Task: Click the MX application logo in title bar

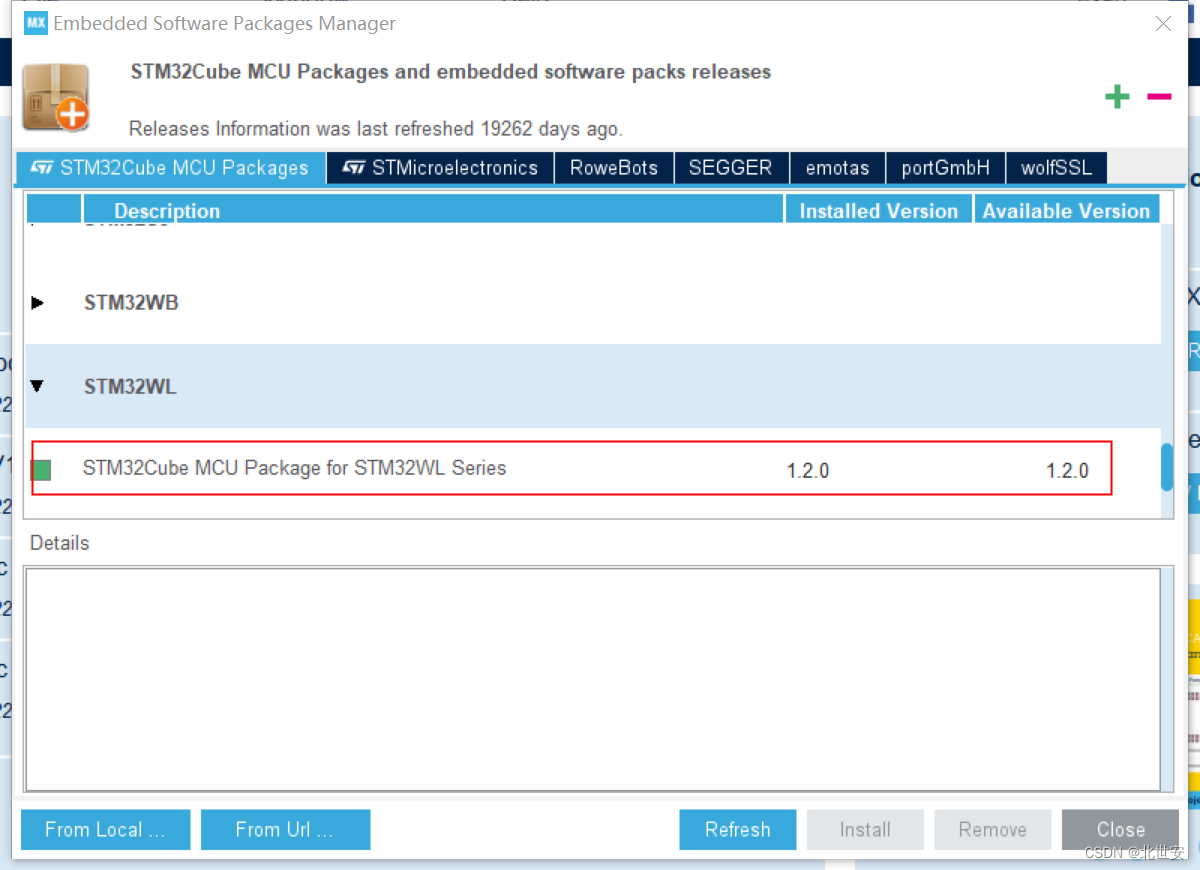Action: coord(36,23)
